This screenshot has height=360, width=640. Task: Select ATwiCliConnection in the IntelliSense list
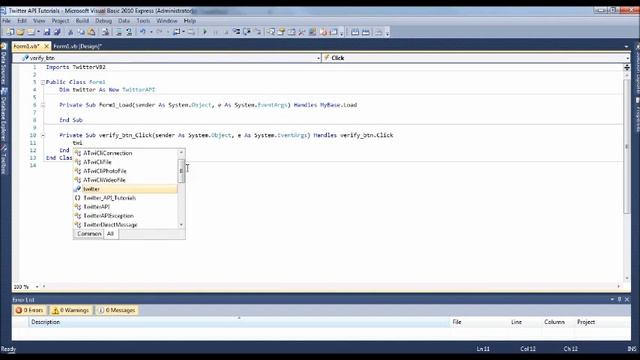tap(125, 153)
